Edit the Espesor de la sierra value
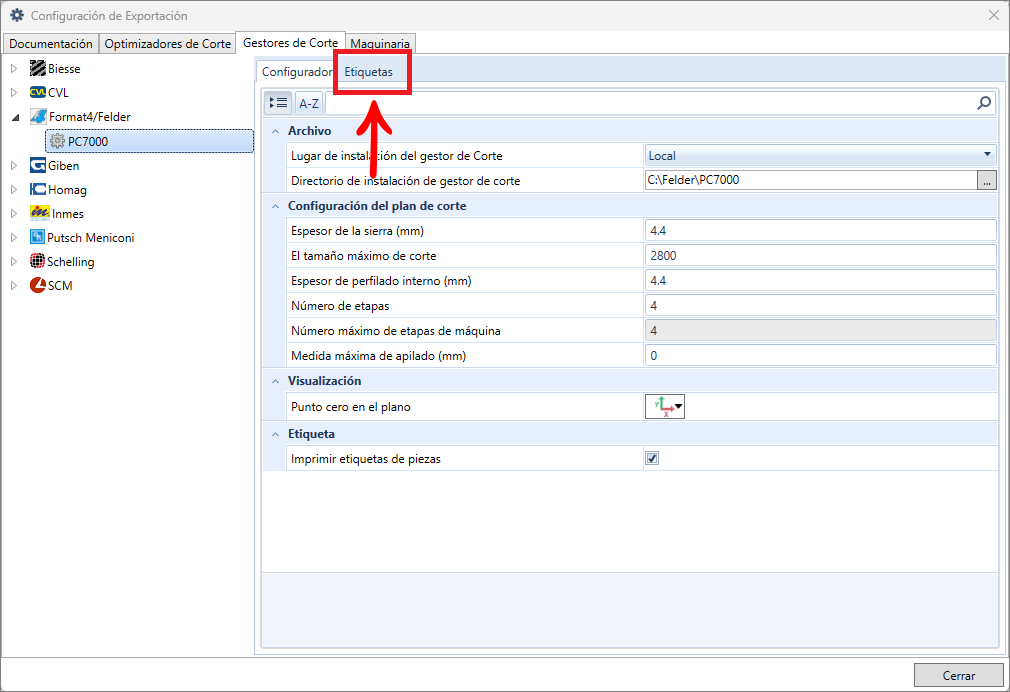Image resolution: width=1010 pixels, height=692 pixels. click(820, 231)
